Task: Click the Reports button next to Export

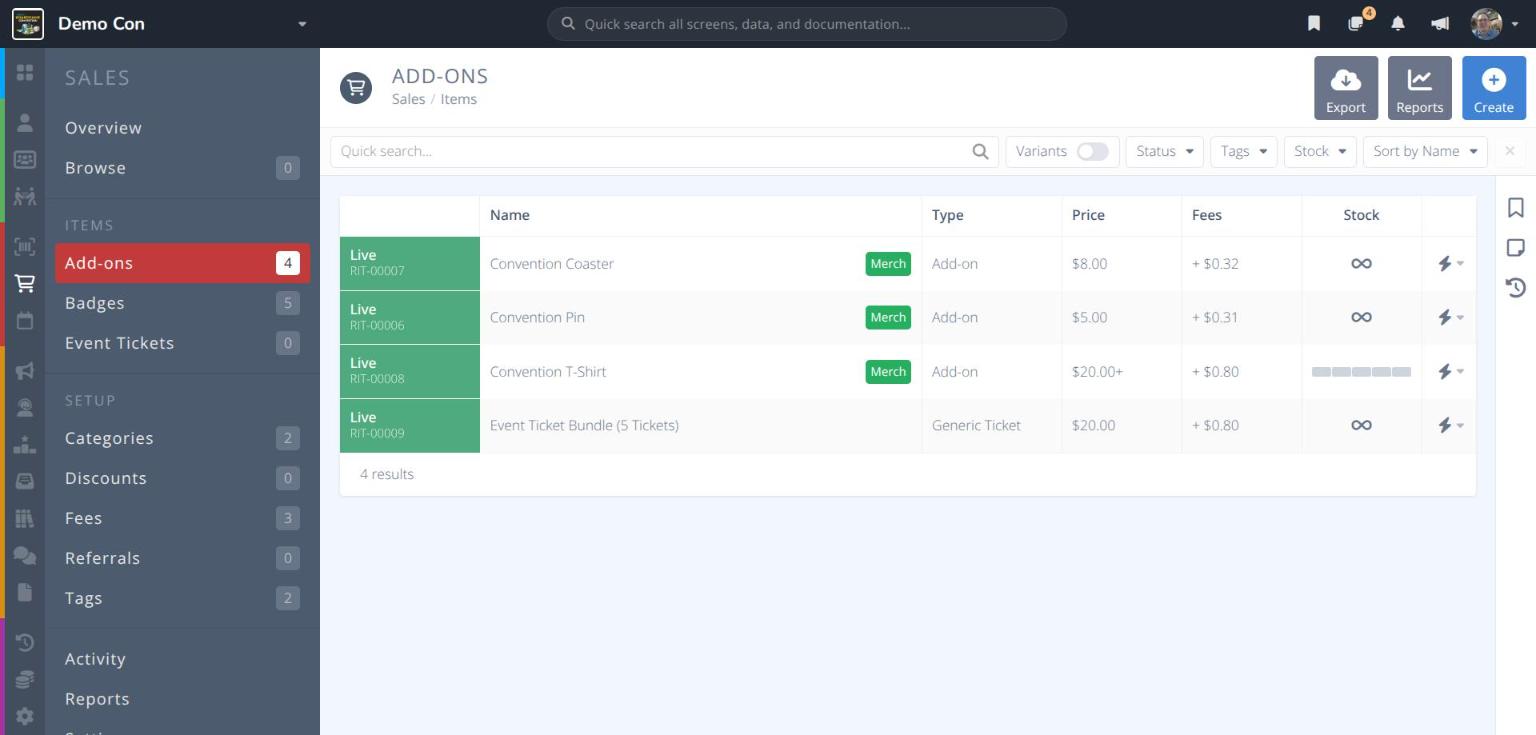Action: pyautogui.click(x=1420, y=88)
